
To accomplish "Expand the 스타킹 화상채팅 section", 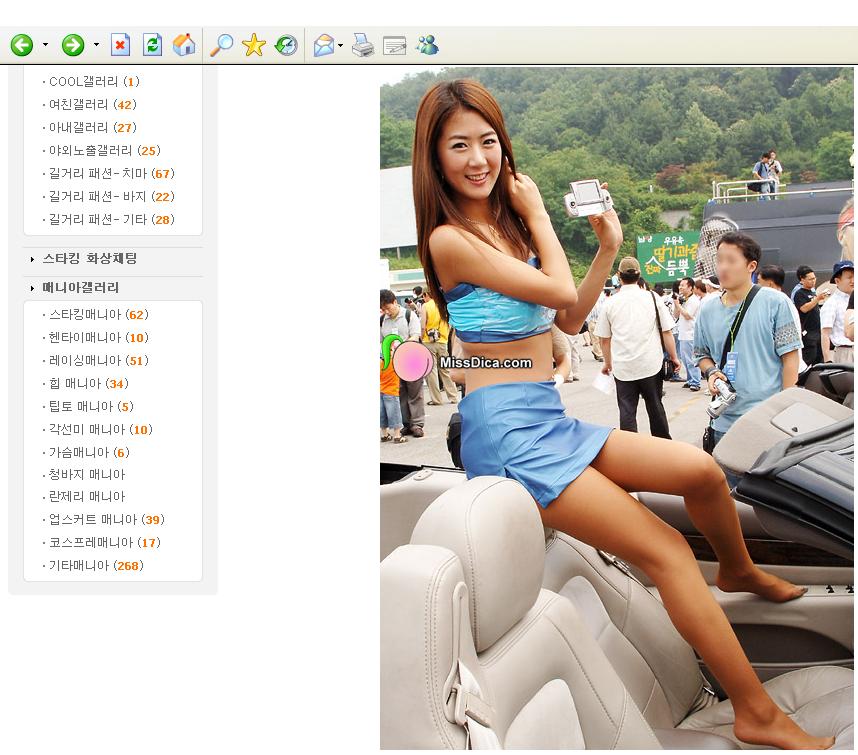I will pos(89,258).
